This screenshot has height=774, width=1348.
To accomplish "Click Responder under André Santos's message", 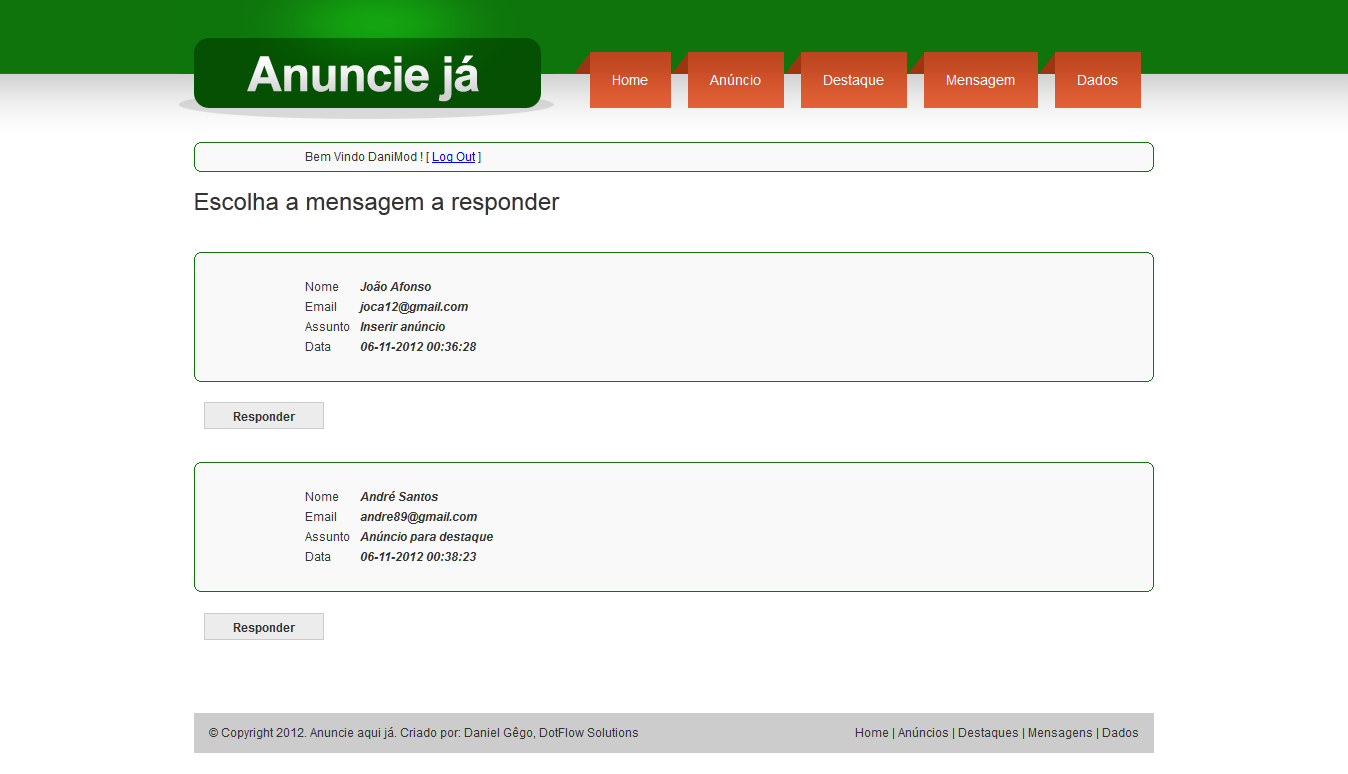I will pos(264,627).
